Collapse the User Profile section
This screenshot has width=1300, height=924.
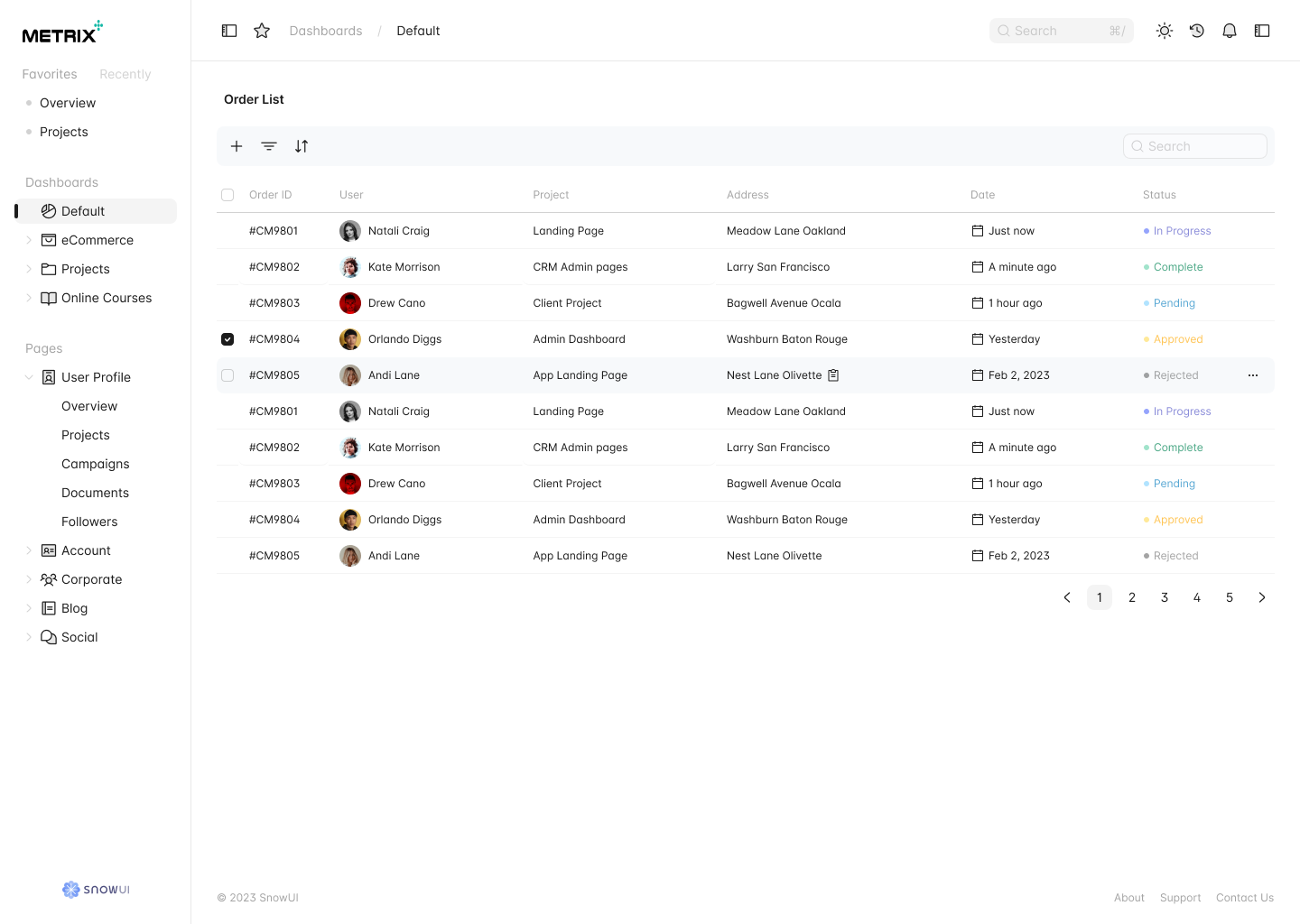[29, 376]
